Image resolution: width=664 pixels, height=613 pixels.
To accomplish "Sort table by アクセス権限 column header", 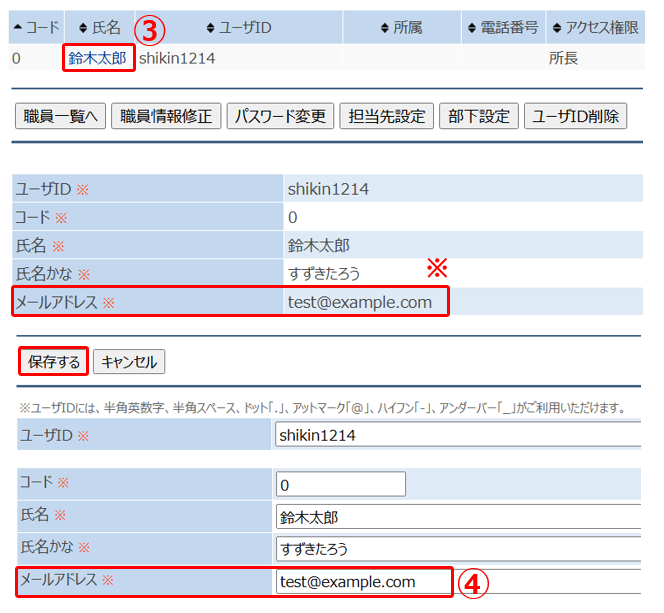I will coord(594,28).
